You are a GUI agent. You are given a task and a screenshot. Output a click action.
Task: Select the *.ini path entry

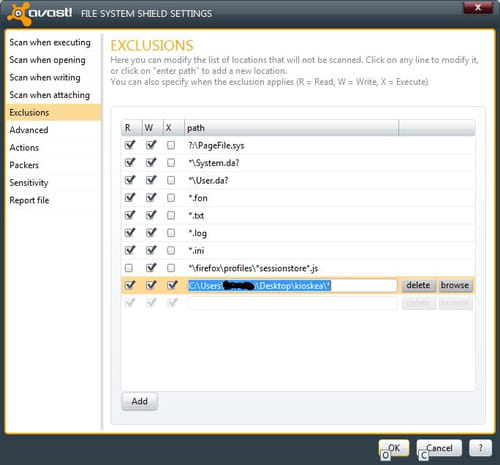196,251
